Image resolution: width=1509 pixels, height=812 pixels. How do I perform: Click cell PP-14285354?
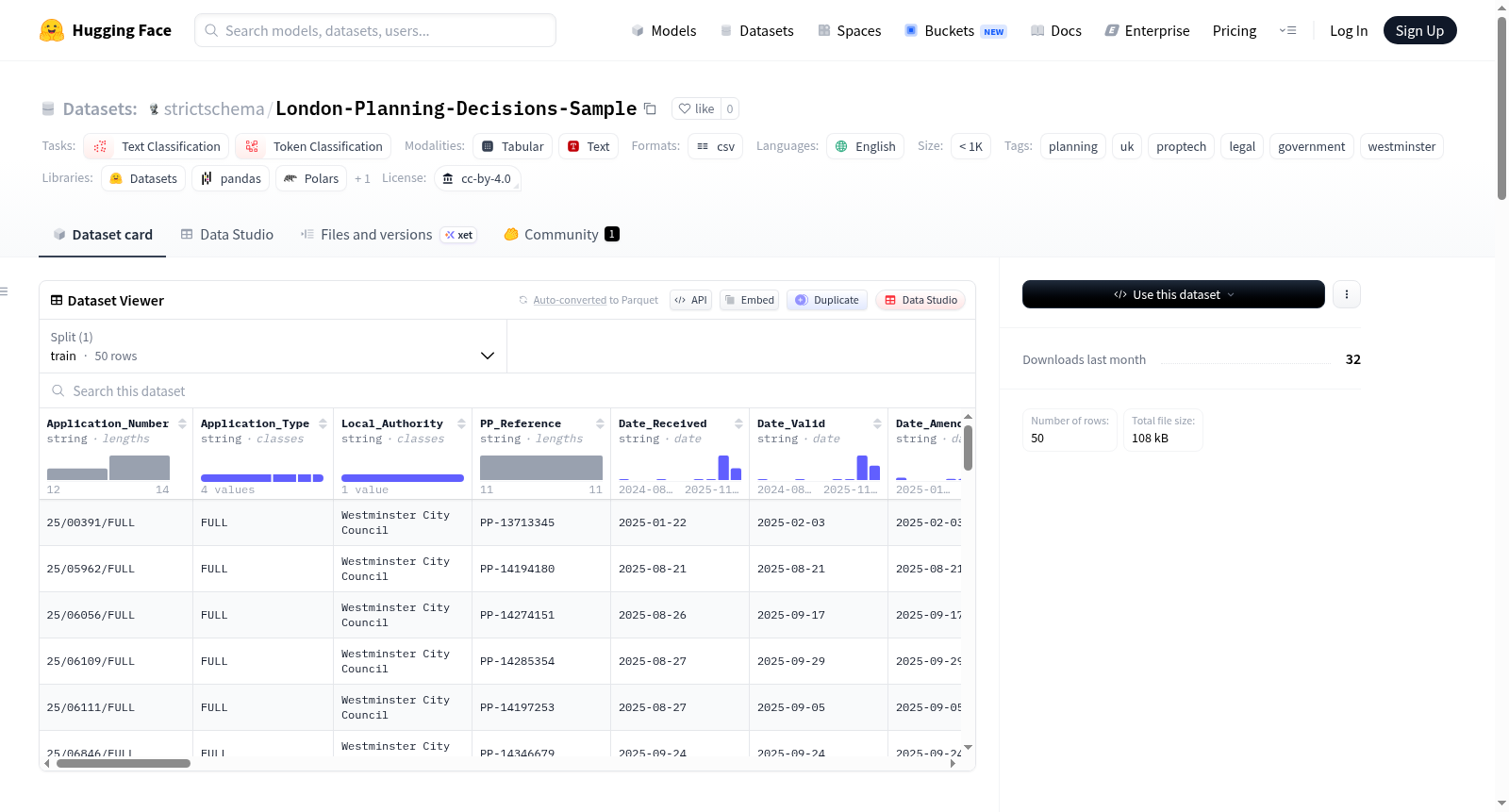click(x=541, y=661)
